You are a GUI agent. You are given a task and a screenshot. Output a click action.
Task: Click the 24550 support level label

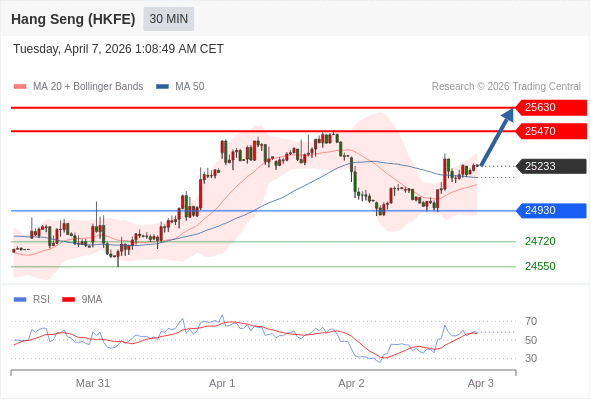pos(540,266)
